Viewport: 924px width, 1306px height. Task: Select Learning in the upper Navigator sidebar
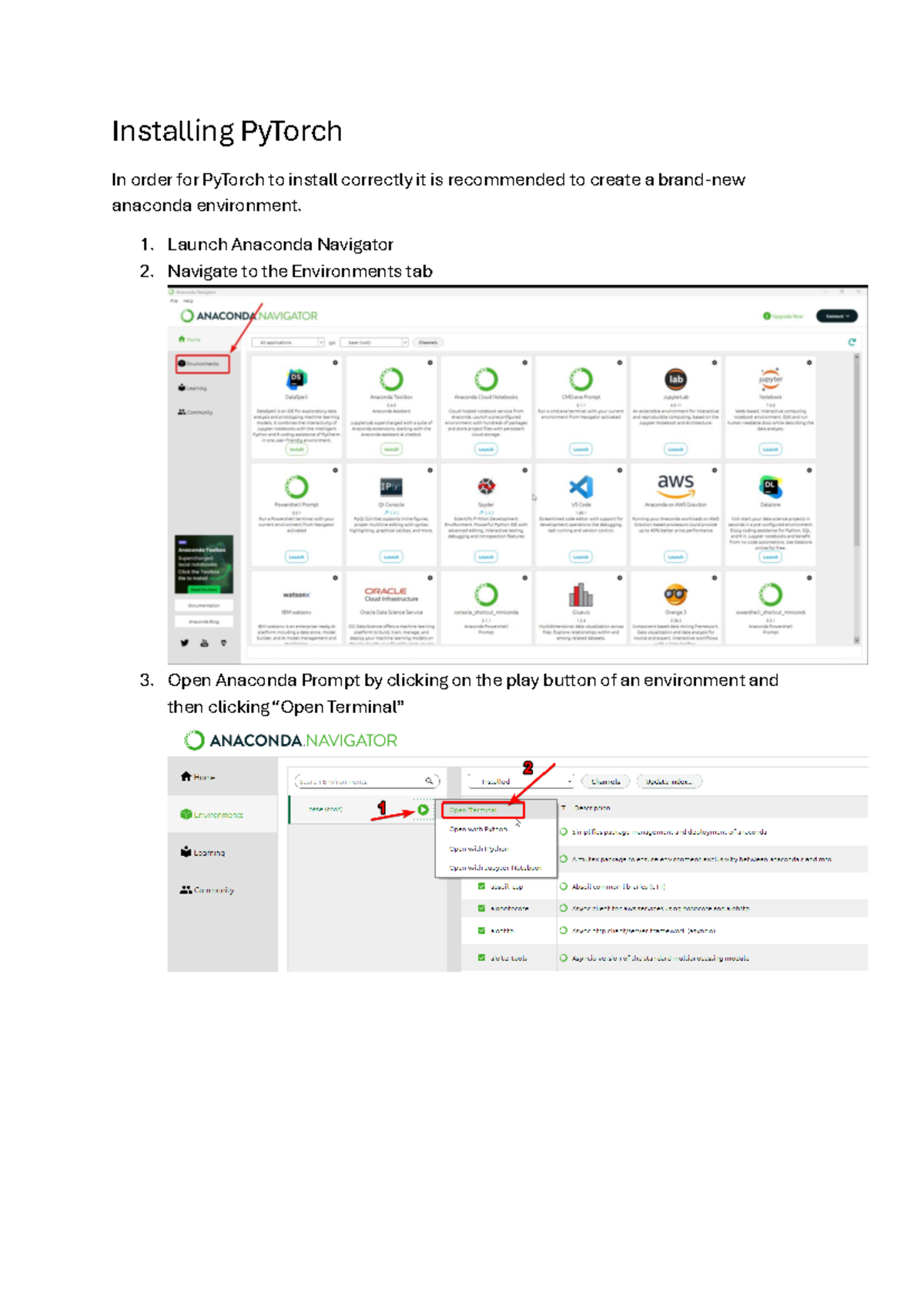click(192, 388)
